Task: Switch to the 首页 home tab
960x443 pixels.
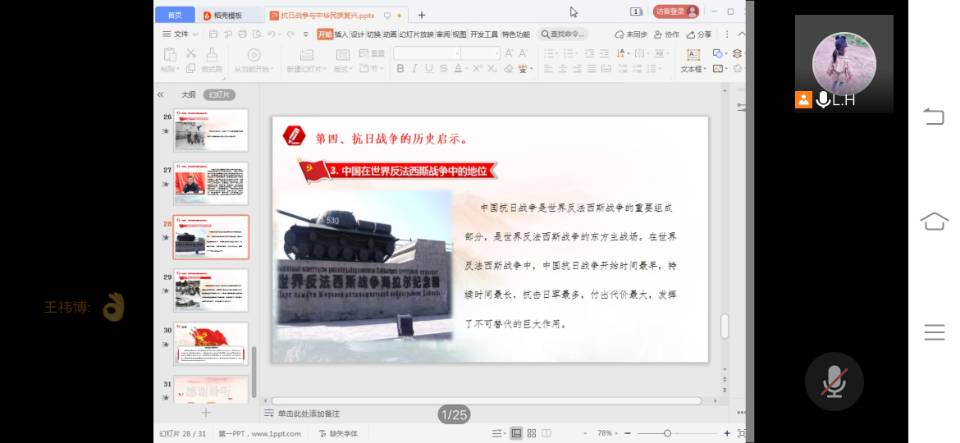Action: click(174, 15)
